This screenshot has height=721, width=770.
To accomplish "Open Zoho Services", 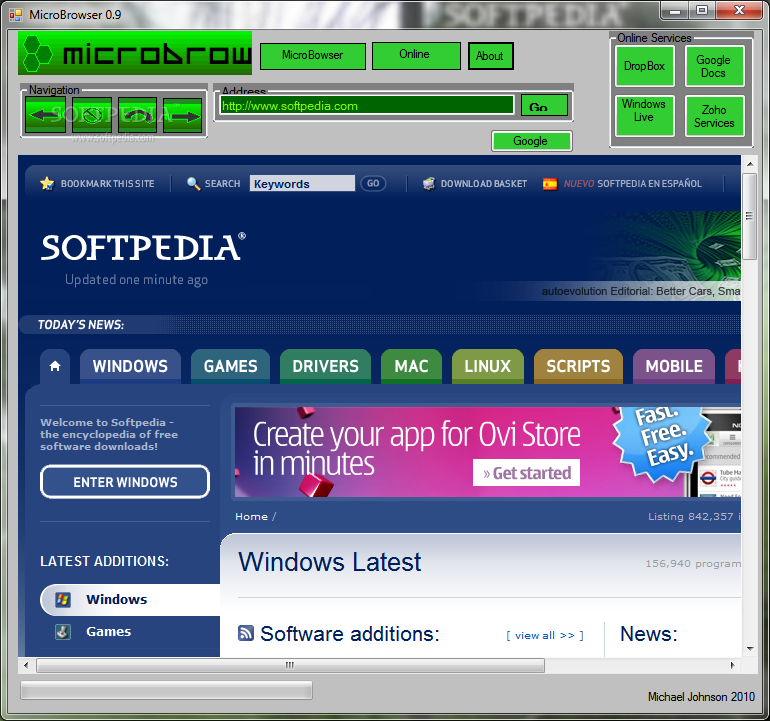I will click(715, 116).
